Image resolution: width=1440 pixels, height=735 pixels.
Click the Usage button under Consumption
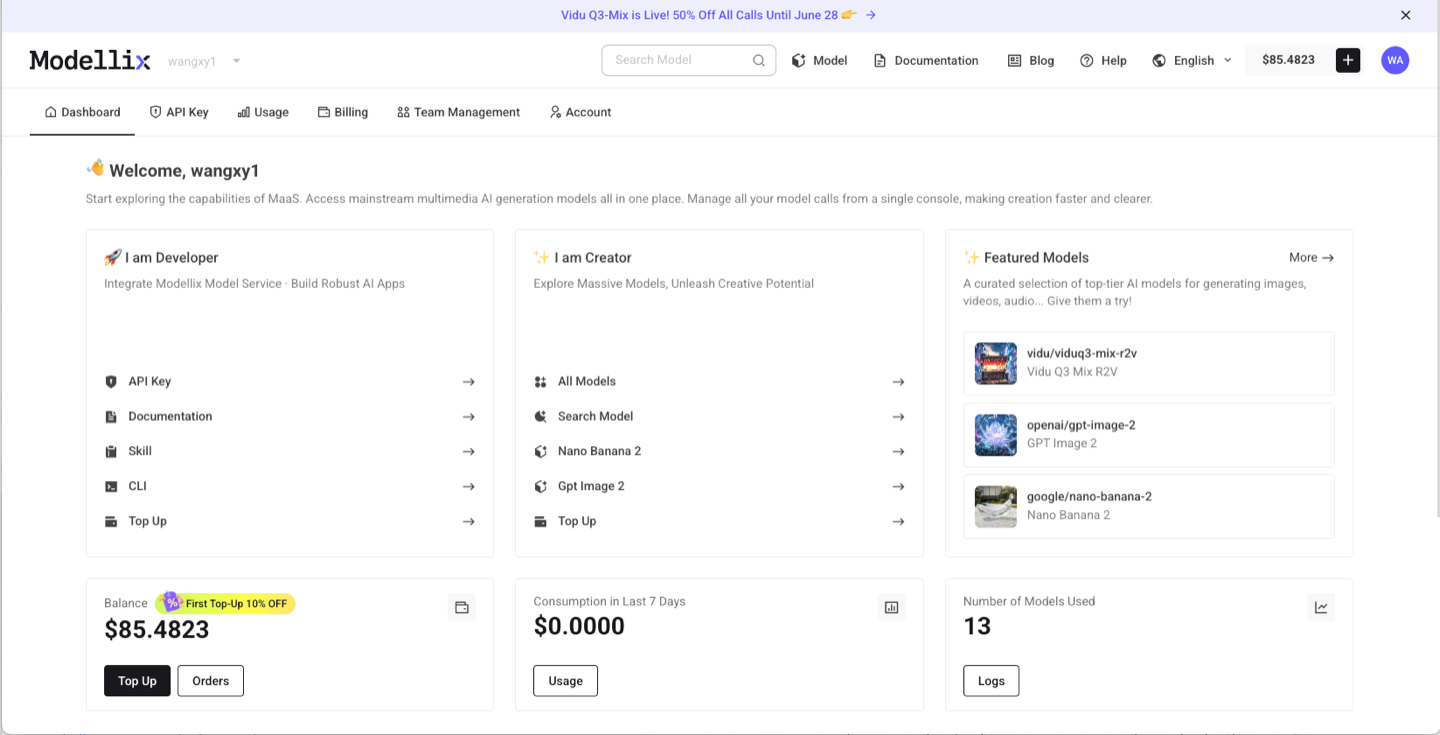565,681
